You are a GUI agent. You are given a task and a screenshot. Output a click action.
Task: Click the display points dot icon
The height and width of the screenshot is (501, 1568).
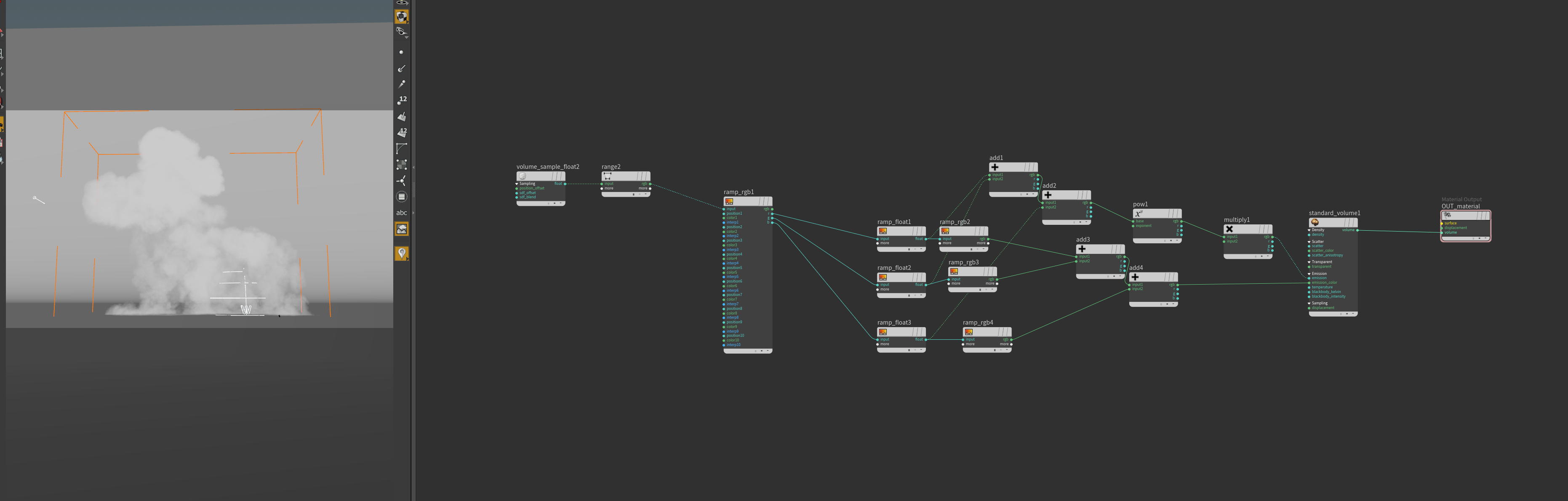pyautogui.click(x=401, y=52)
